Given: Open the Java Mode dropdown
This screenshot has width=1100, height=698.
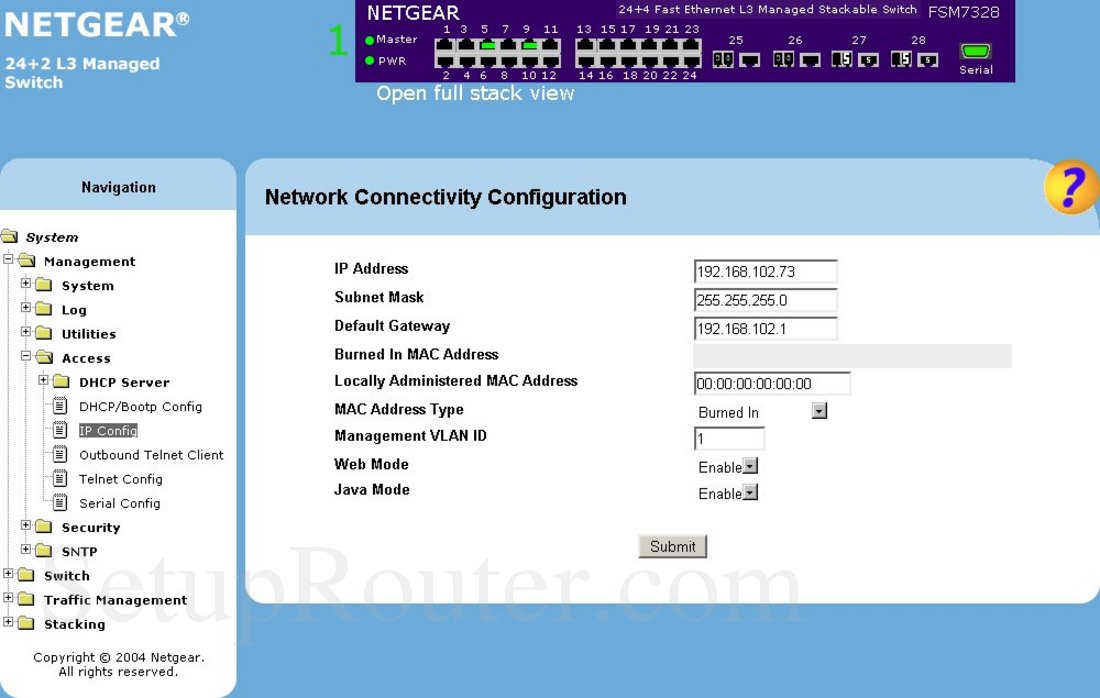Looking at the screenshot, I should [750, 492].
